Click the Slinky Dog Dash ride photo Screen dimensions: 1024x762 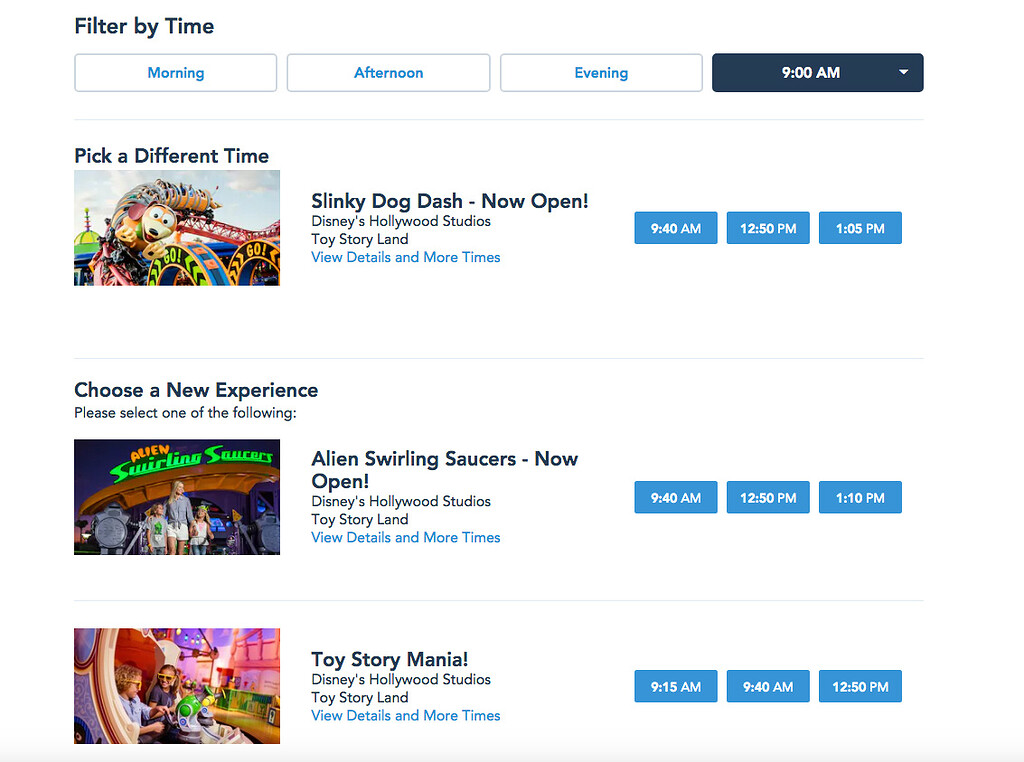(x=176, y=228)
